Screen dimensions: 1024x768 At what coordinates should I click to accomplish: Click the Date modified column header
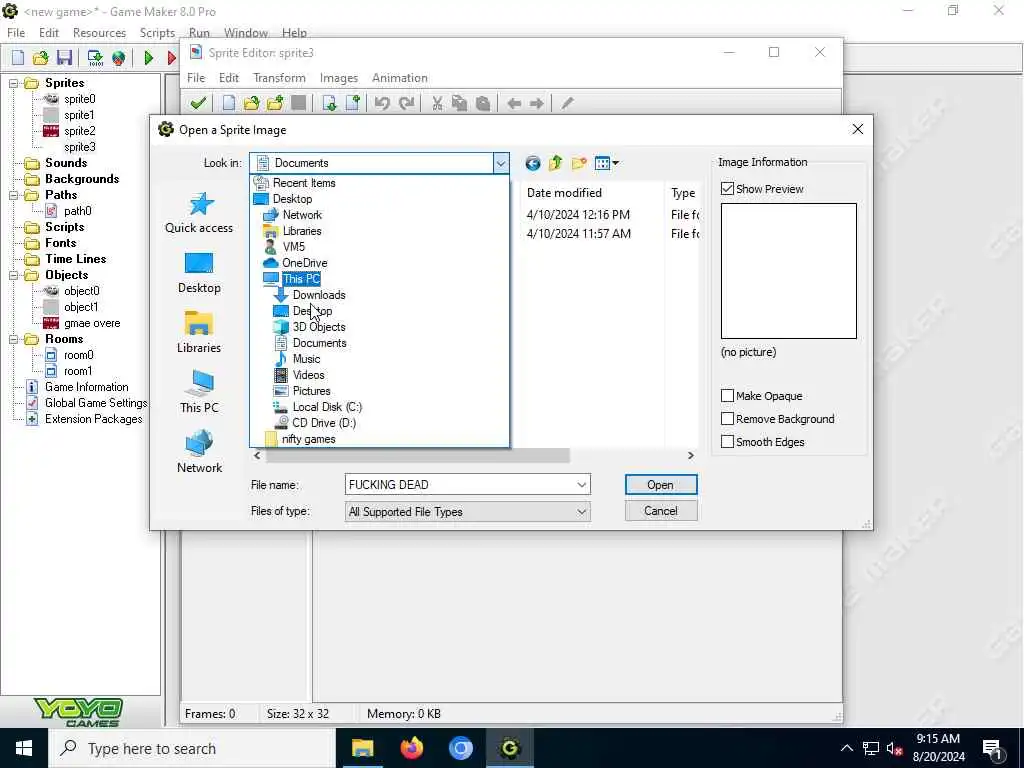click(564, 193)
